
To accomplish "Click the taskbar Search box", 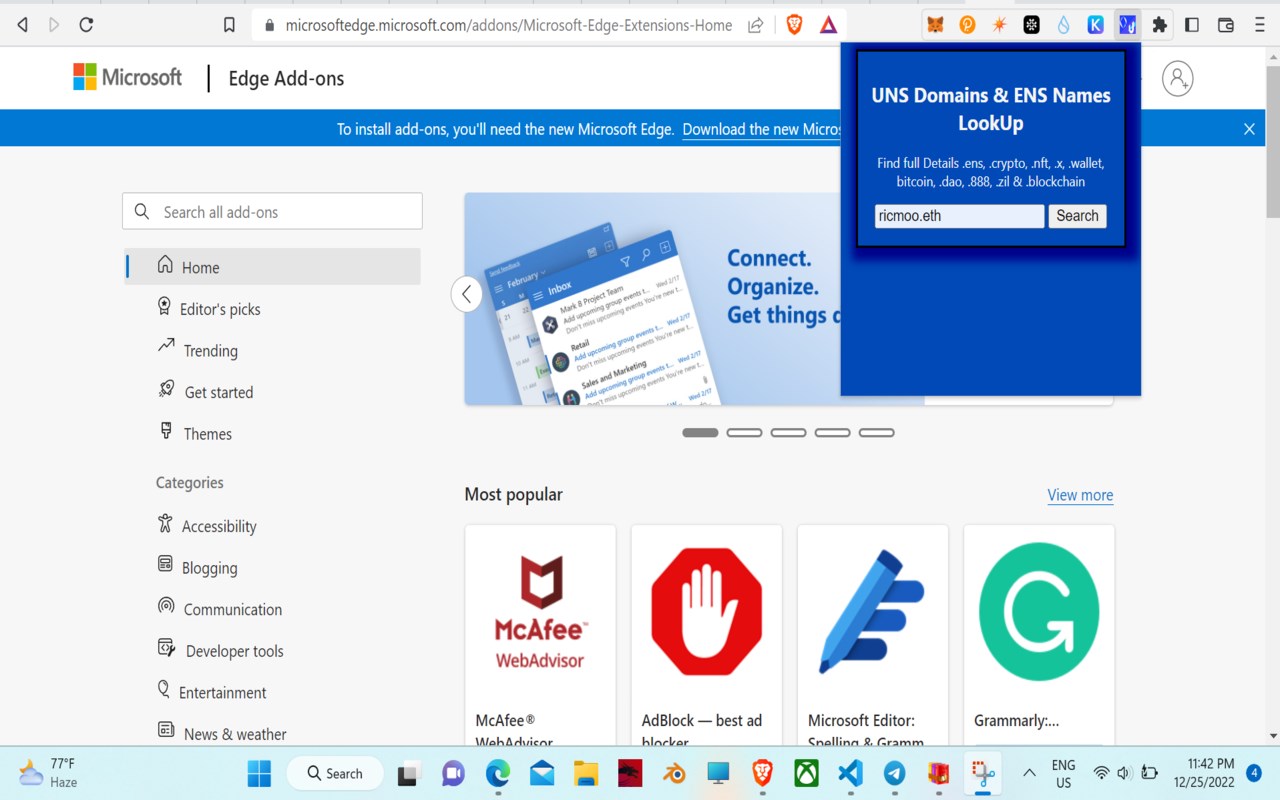I will (335, 773).
